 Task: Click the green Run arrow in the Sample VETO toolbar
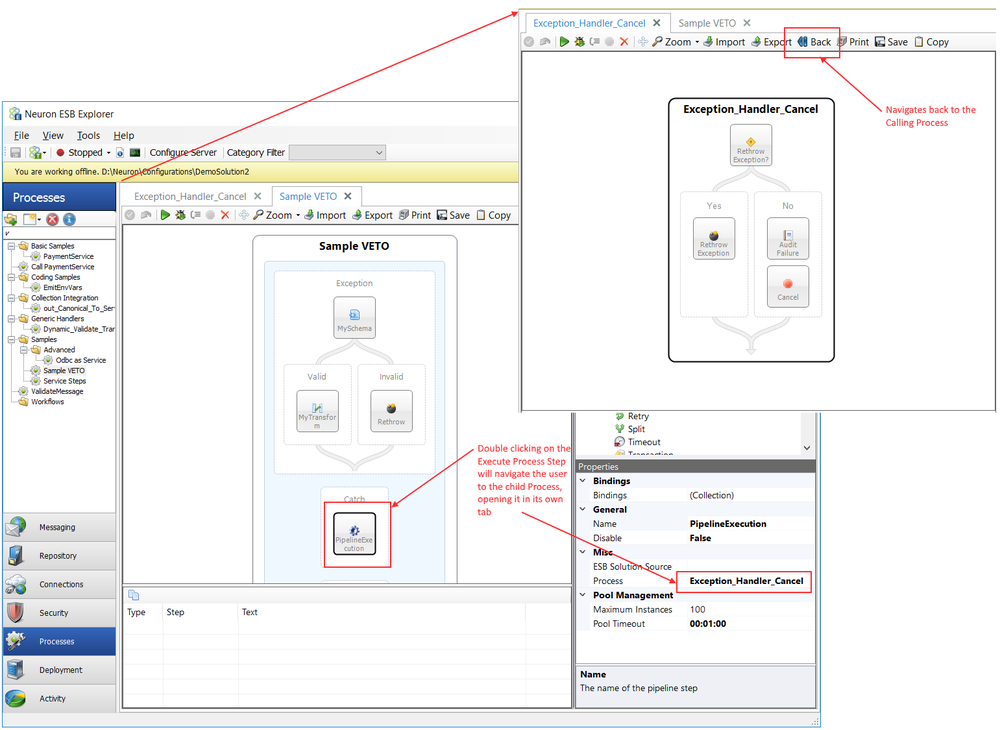(165, 215)
